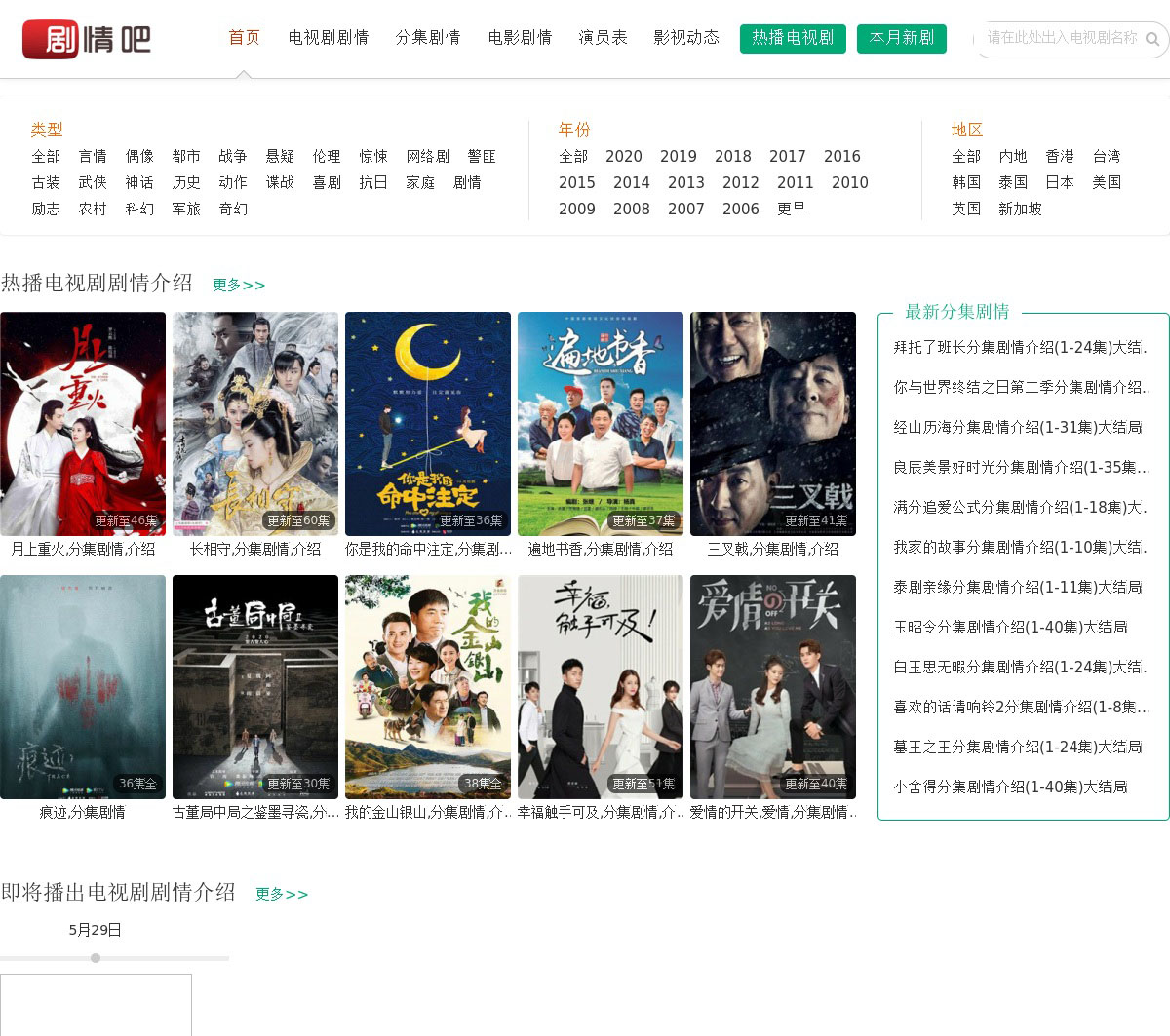Screen dimensions: 1170x1036
Task: Select the 古装 genre filter
Action: [46, 183]
